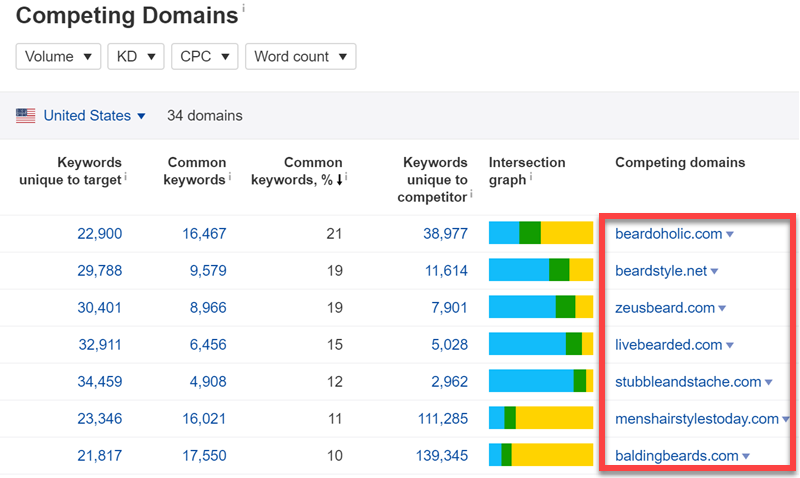Click 38,977 keywords unique to competitor

pos(445,234)
